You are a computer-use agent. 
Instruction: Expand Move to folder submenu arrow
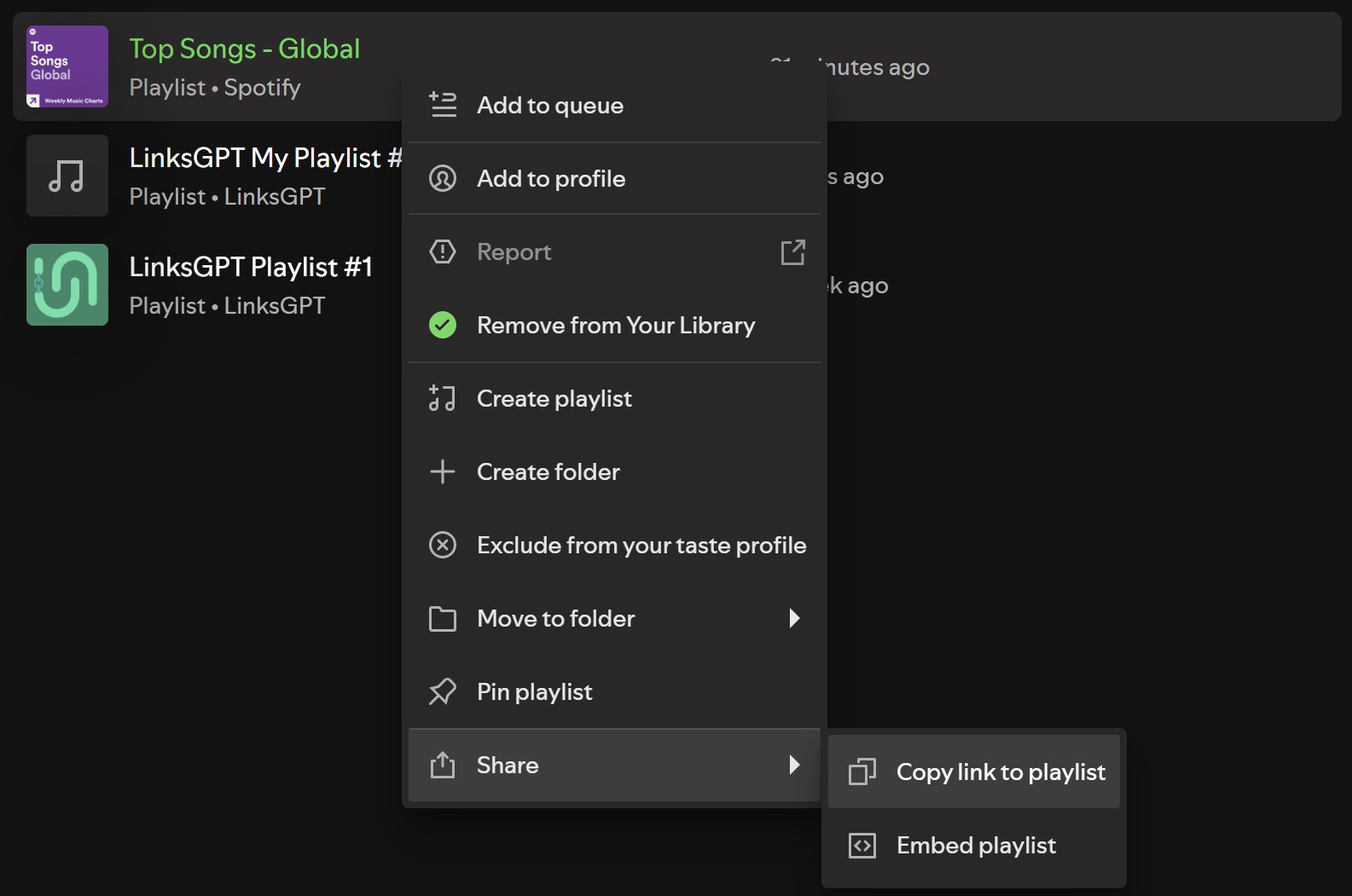pyautogui.click(x=795, y=618)
